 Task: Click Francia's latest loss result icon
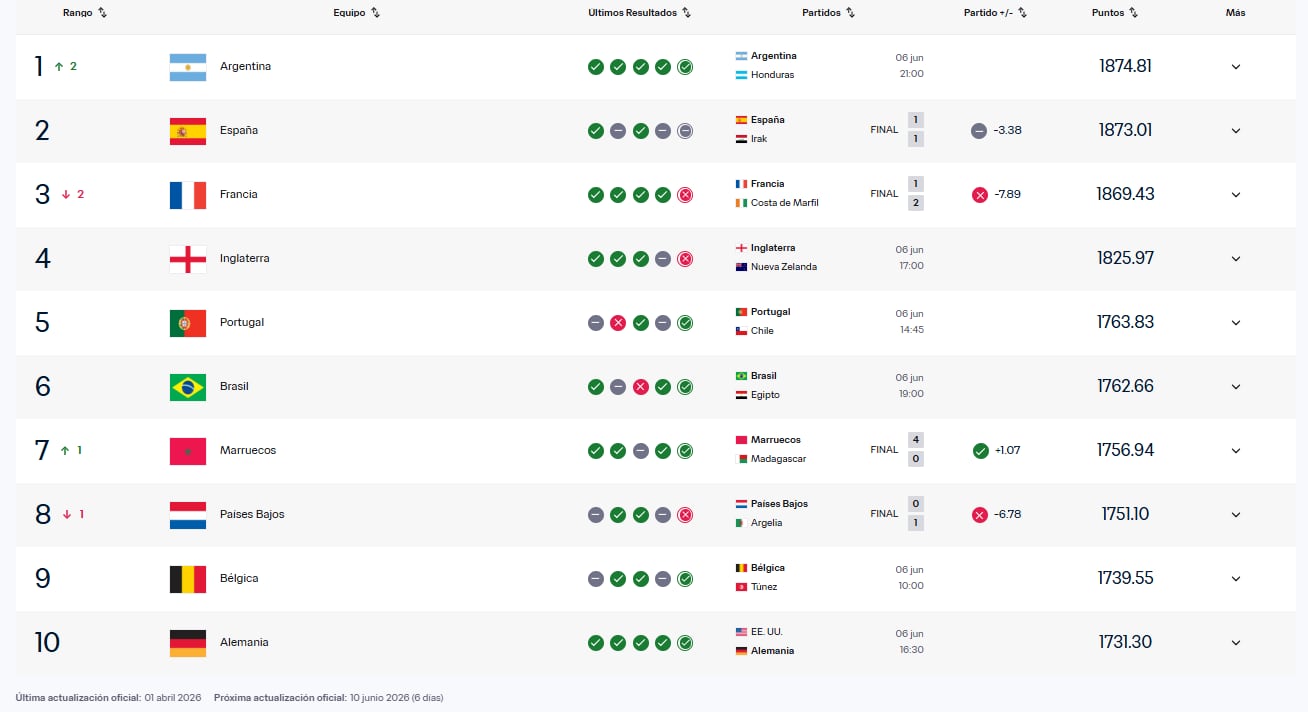click(x=685, y=195)
